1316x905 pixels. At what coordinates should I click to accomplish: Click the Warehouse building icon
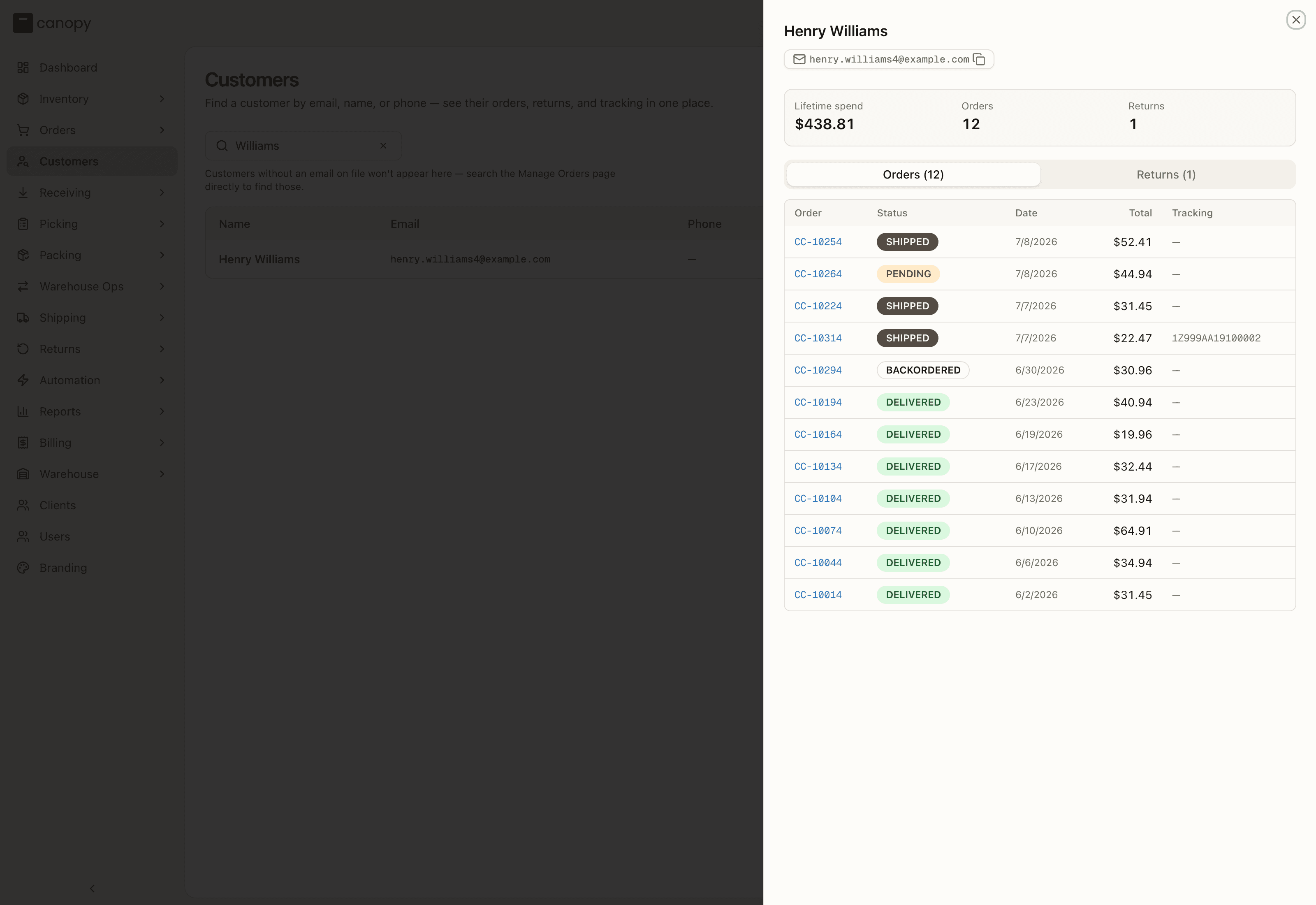23,474
